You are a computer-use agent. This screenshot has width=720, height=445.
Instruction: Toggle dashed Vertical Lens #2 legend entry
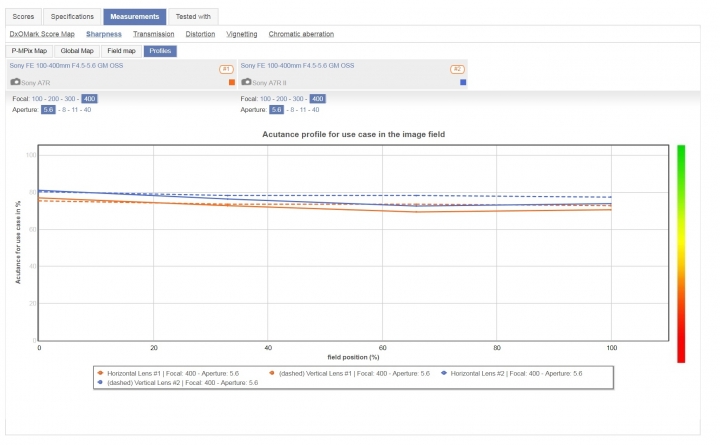pos(178,383)
